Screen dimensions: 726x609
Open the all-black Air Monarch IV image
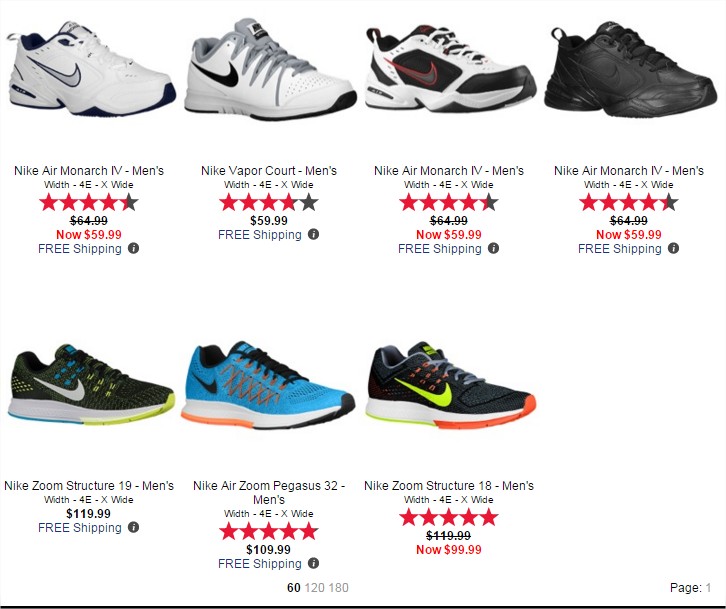630,68
